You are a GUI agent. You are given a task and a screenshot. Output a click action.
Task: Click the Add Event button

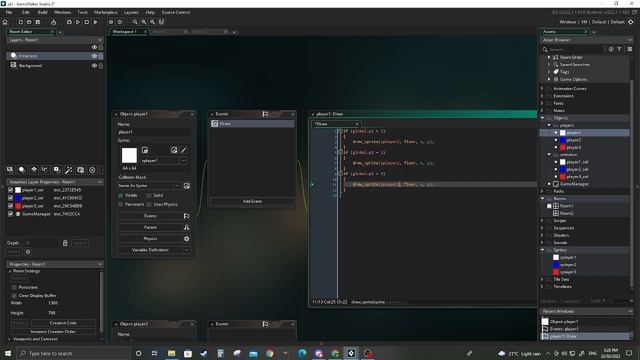[x=252, y=201]
